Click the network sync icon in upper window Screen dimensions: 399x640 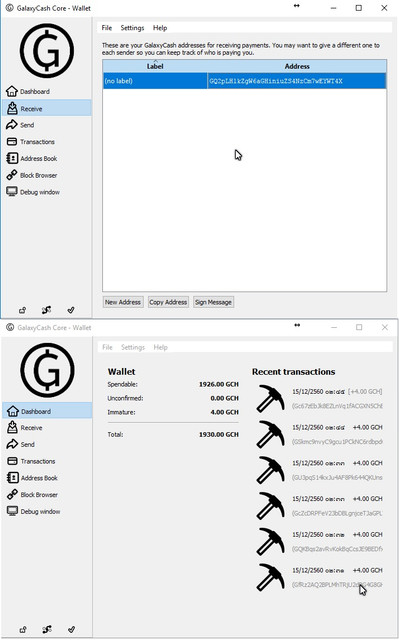coord(47,310)
